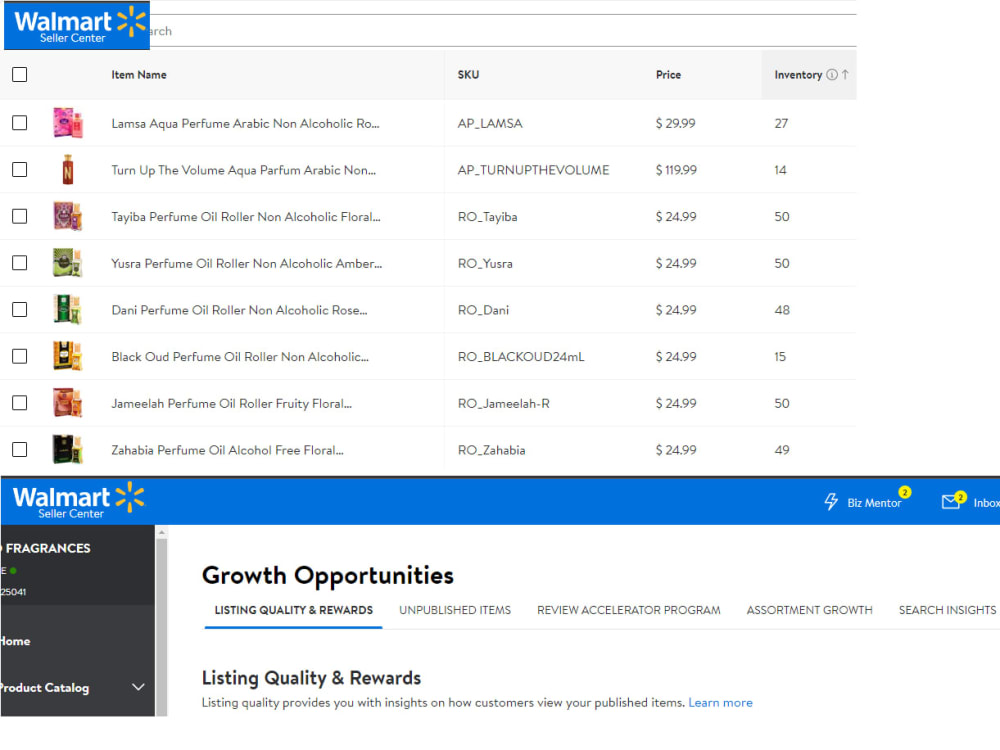The height and width of the screenshot is (750, 1000).
Task: Open the Assortment Growth tab
Action: pos(809,610)
